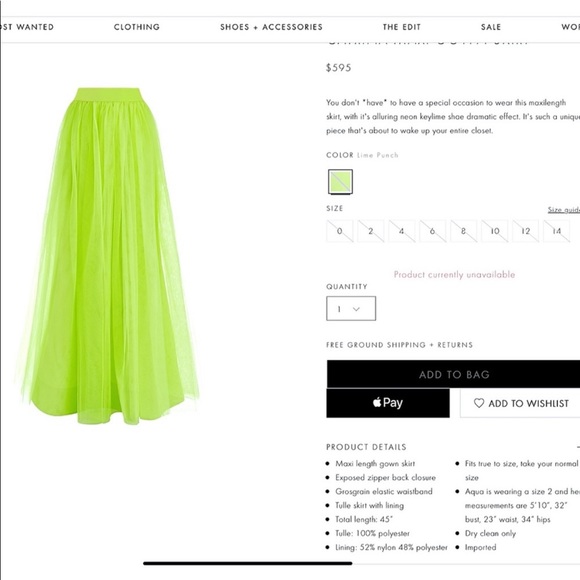Collapse the Product Details section
The image size is (580, 580).
(577, 447)
